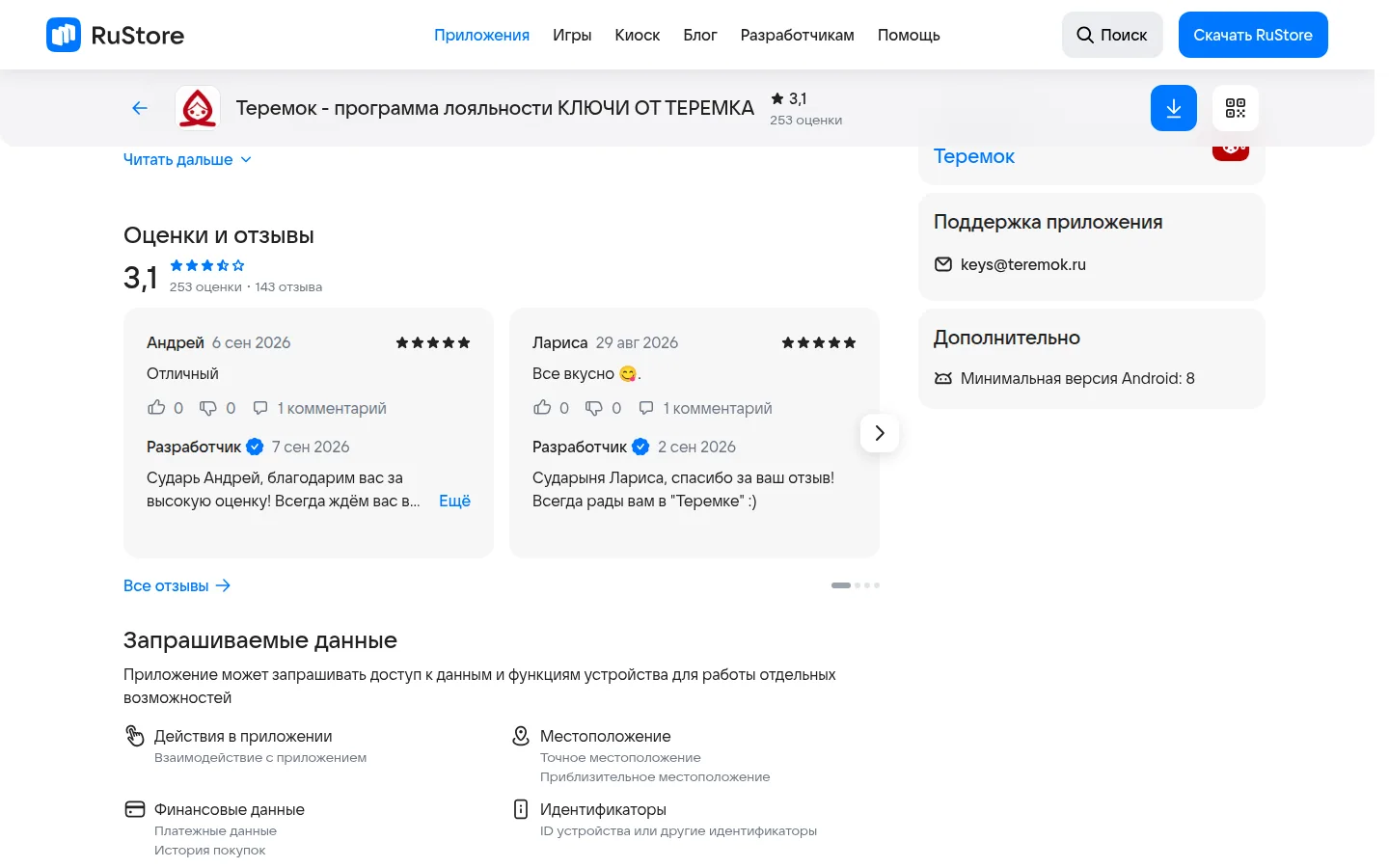Like Лариса's review with thumbs up
Image resolution: width=1389 pixels, height=868 pixels.
(542, 408)
